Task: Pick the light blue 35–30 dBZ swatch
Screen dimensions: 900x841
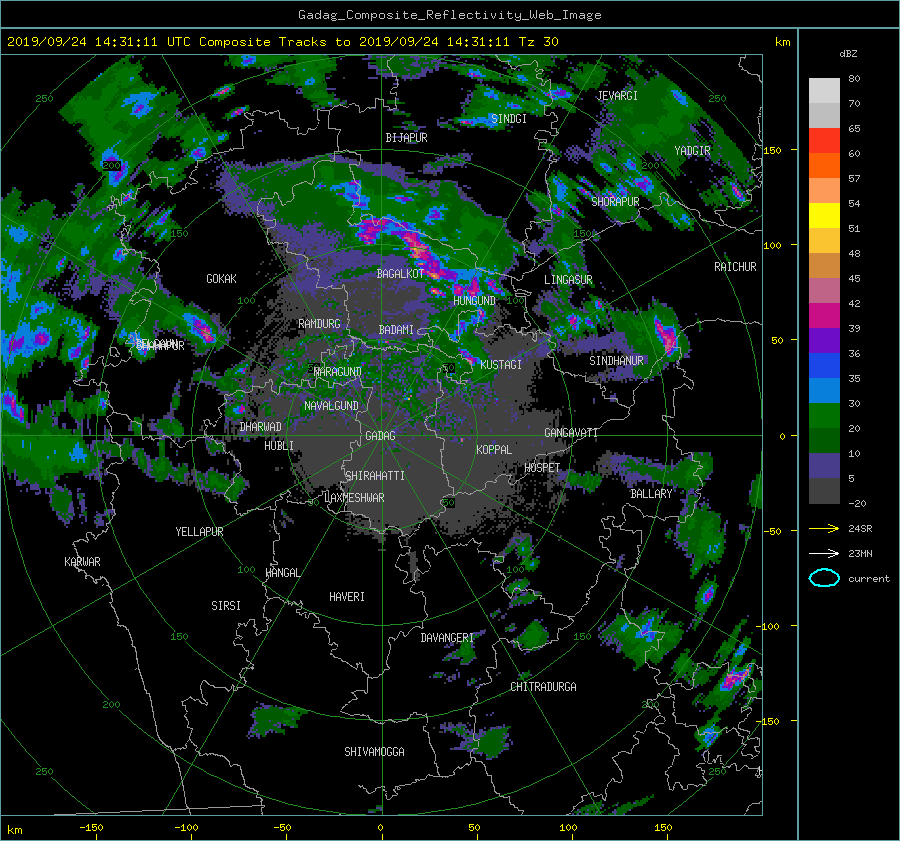Action: [824, 391]
